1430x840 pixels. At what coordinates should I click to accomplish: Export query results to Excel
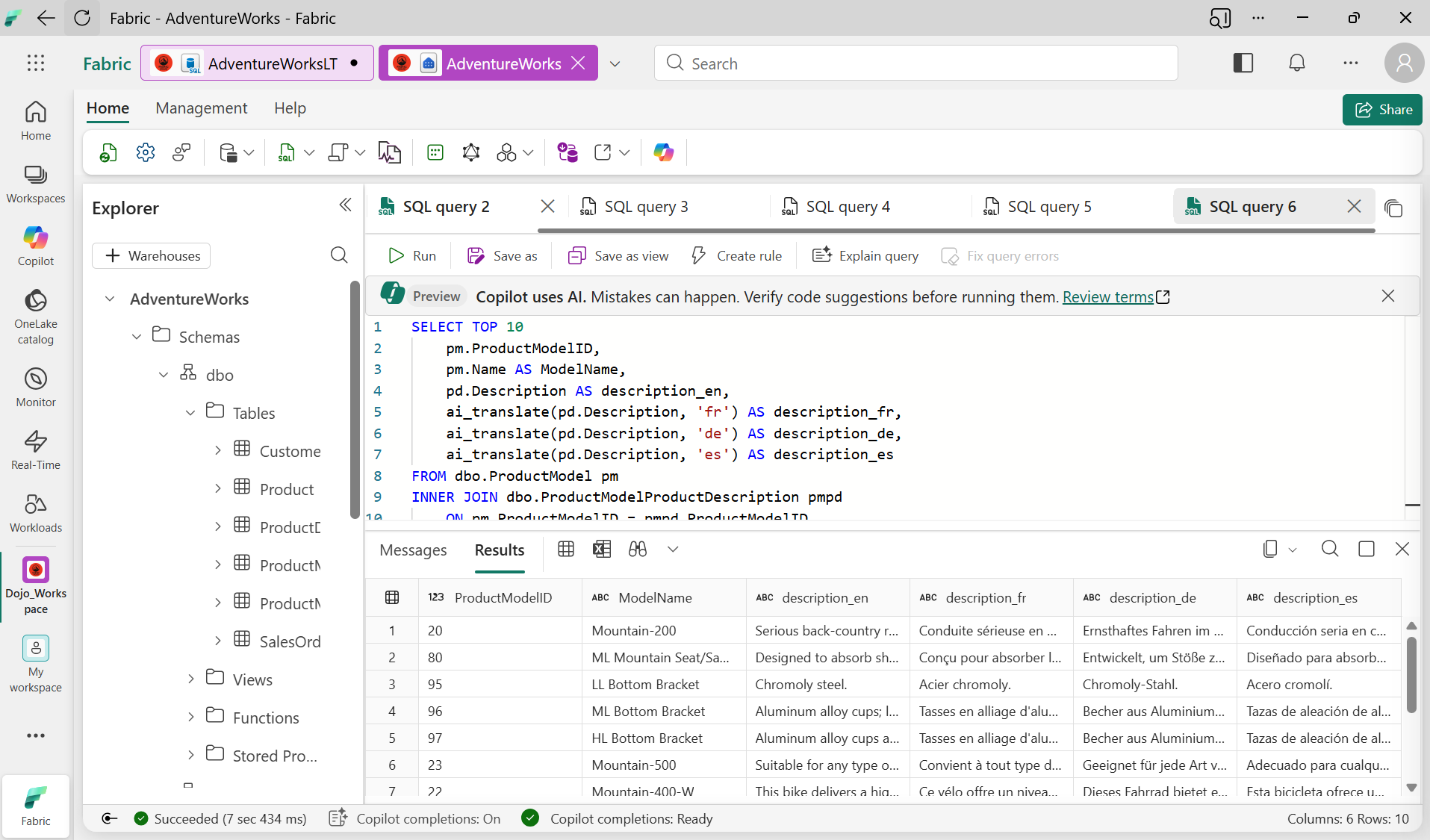tap(602, 549)
